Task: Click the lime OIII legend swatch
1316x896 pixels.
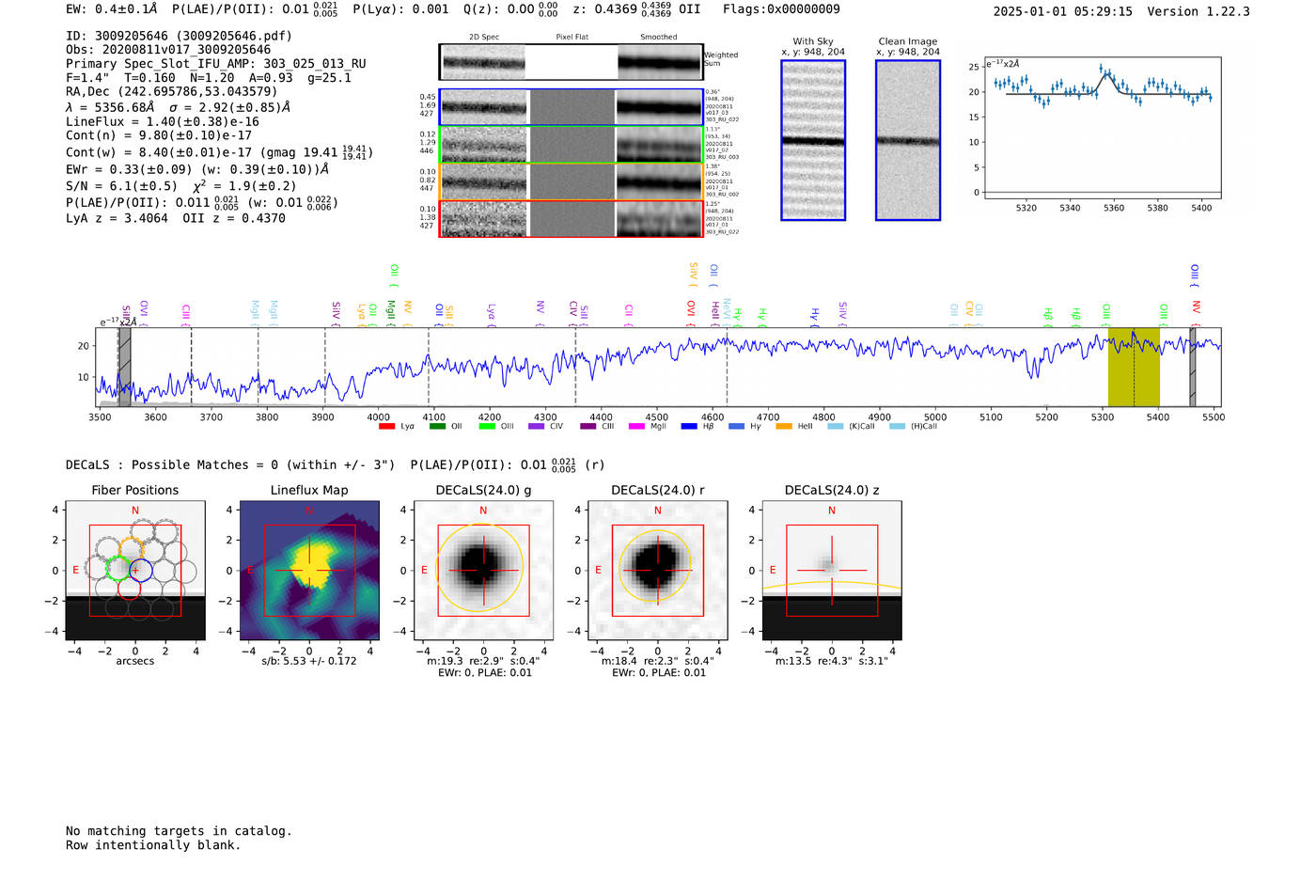Action: click(487, 427)
